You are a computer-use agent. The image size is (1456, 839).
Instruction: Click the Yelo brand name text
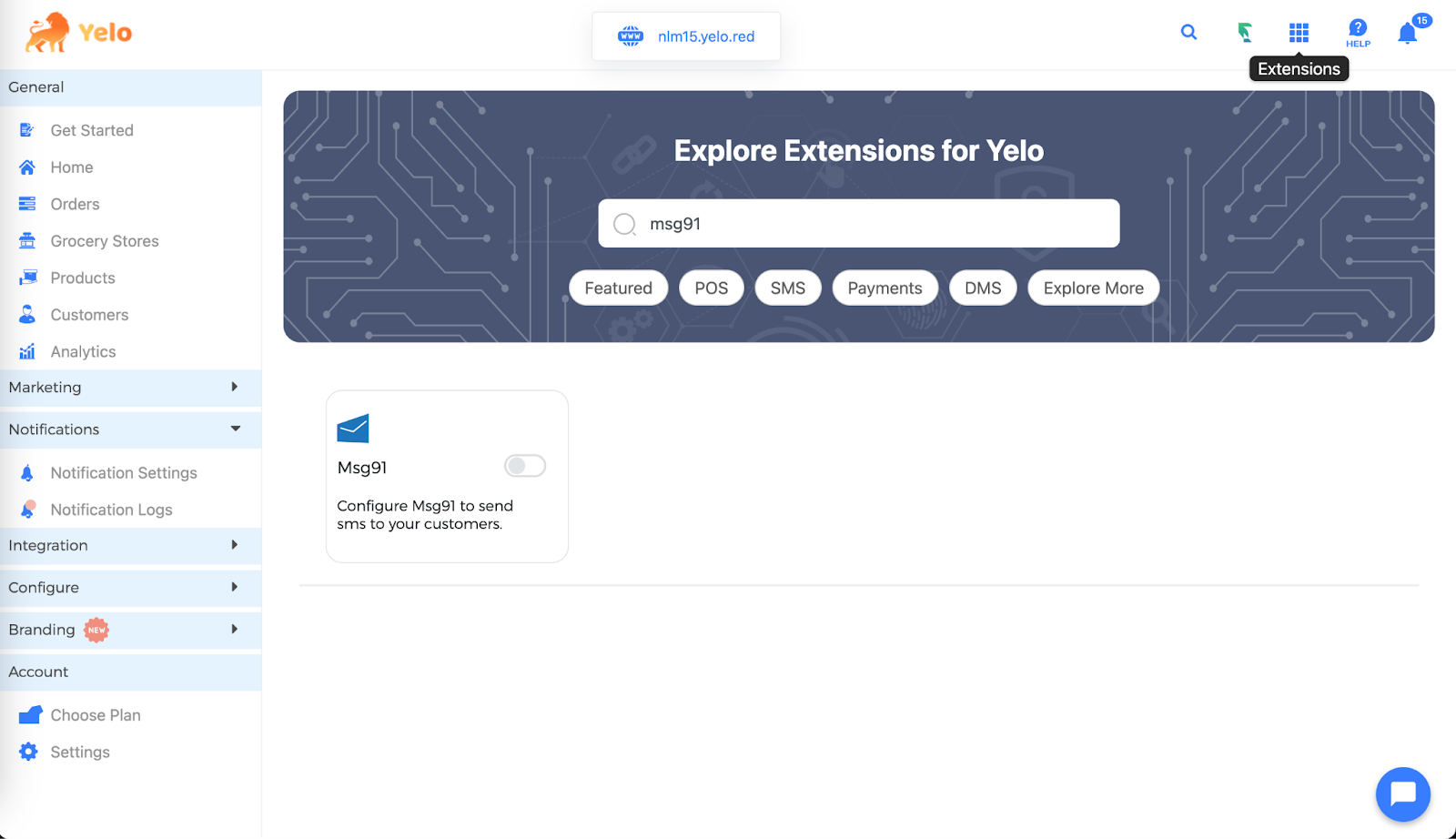pos(105,33)
